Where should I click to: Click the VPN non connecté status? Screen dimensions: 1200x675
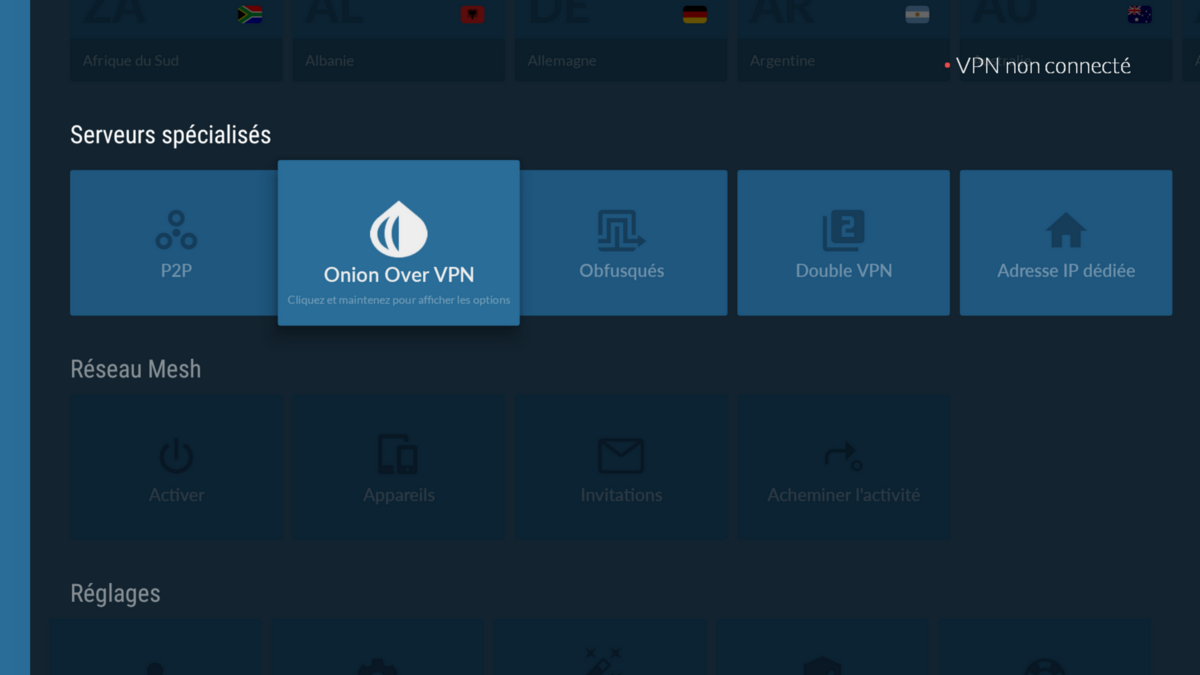(1037, 66)
